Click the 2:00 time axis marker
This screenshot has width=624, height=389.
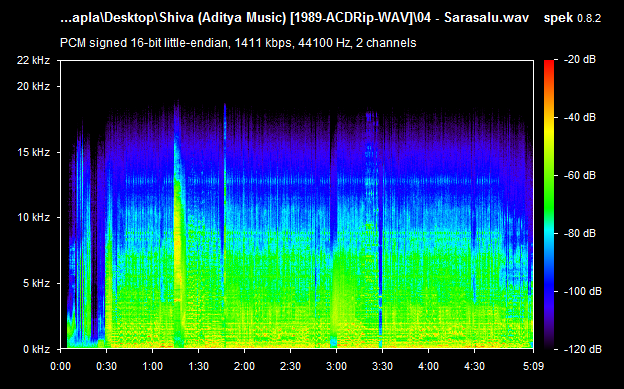(244, 366)
